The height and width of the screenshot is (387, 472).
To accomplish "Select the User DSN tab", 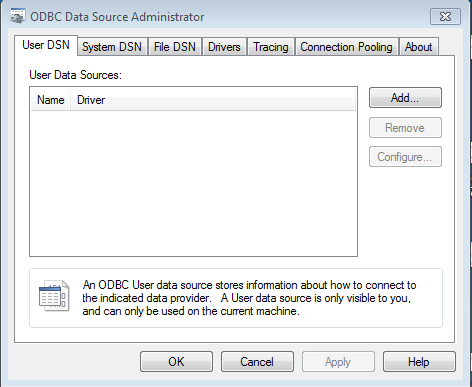I will [x=46, y=45].
